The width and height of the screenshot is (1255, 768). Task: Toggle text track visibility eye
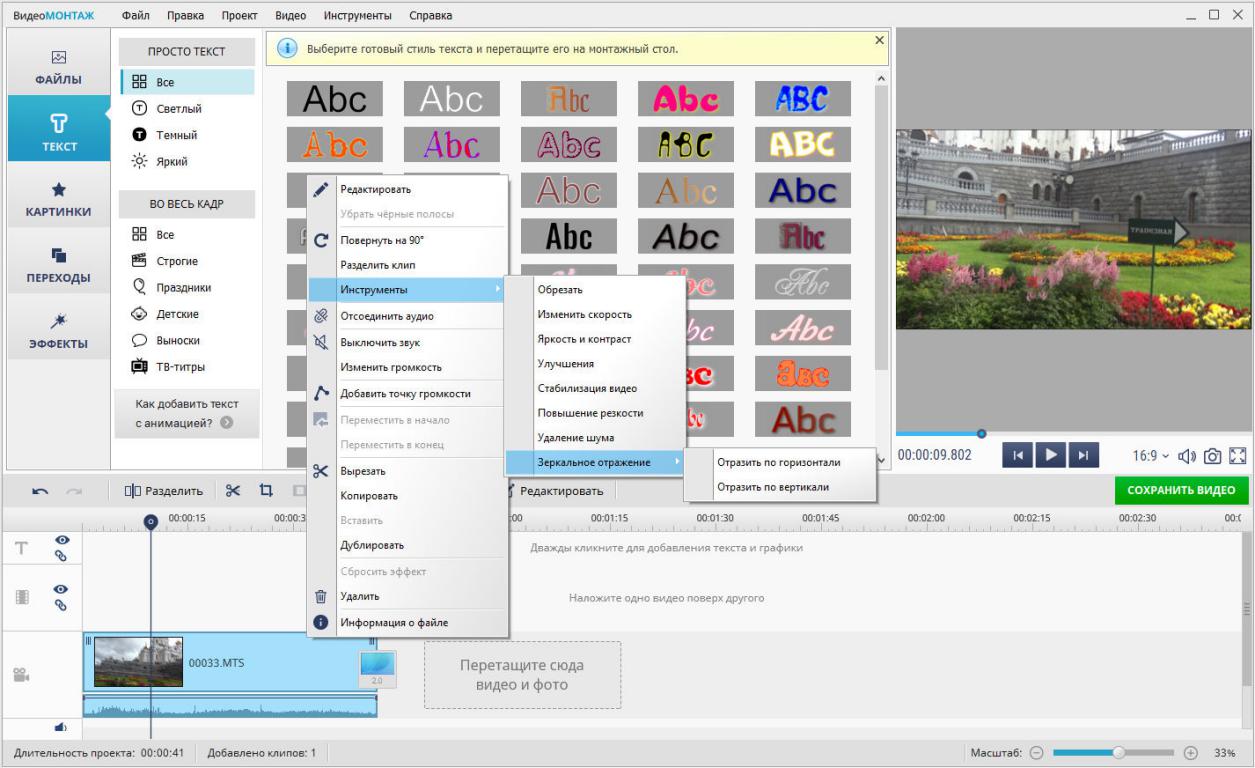pos(61,540)
